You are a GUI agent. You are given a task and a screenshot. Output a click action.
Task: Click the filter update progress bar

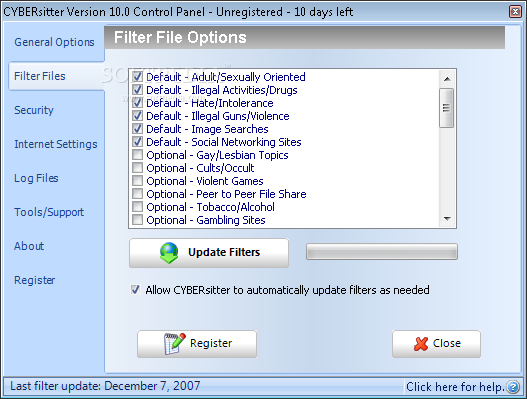click(x=382, y=252)
